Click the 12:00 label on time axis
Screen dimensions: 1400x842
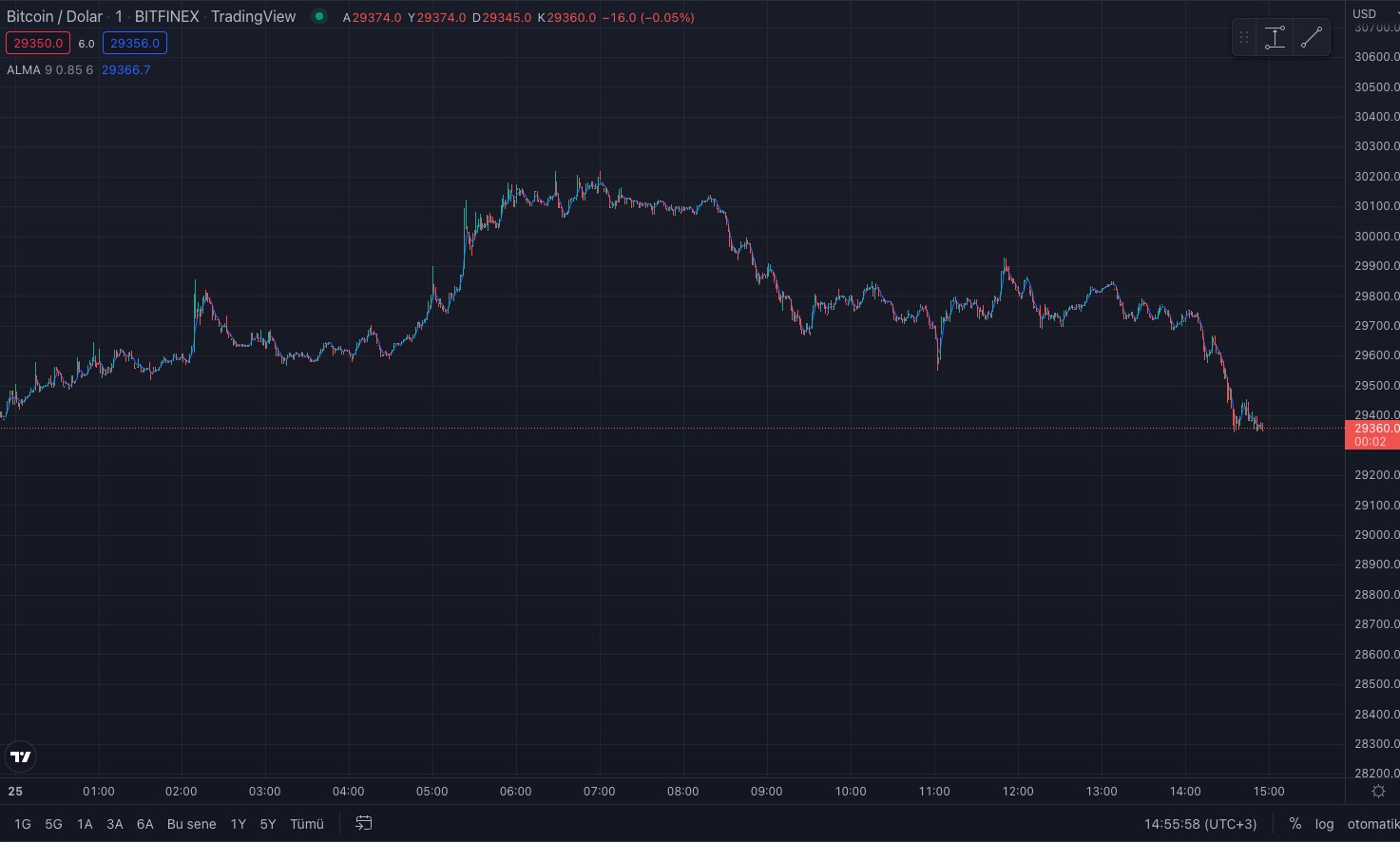tap(1018, 791)
